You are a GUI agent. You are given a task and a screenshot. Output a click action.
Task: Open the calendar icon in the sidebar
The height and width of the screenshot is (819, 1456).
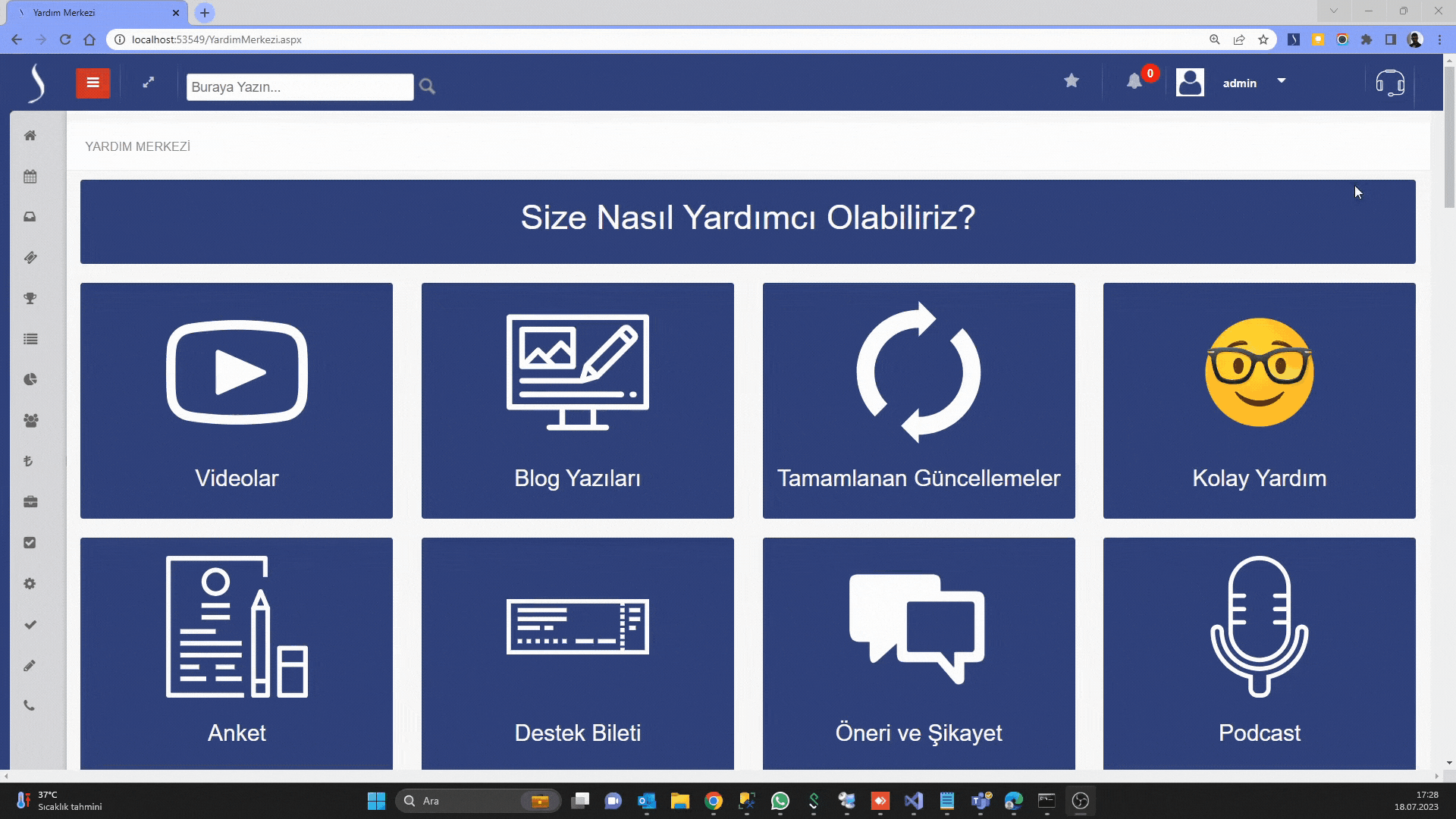point(30,177)
